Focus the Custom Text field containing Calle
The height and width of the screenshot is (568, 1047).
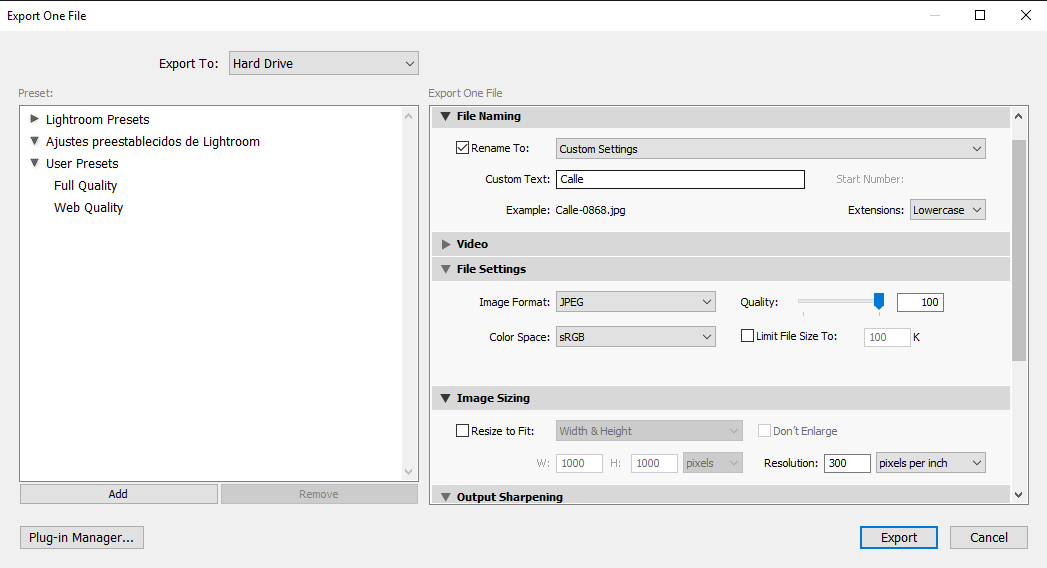[x=680, y=179]
